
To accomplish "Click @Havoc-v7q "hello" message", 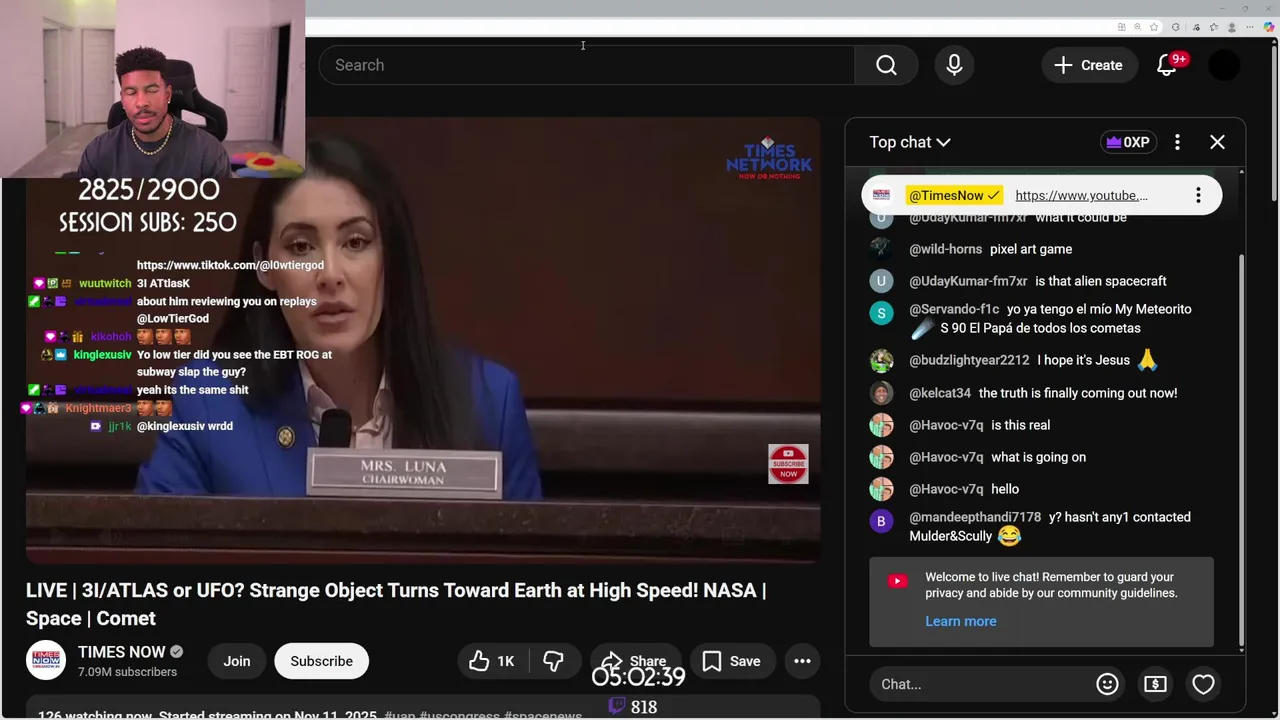I will [x=1005, y=489].
